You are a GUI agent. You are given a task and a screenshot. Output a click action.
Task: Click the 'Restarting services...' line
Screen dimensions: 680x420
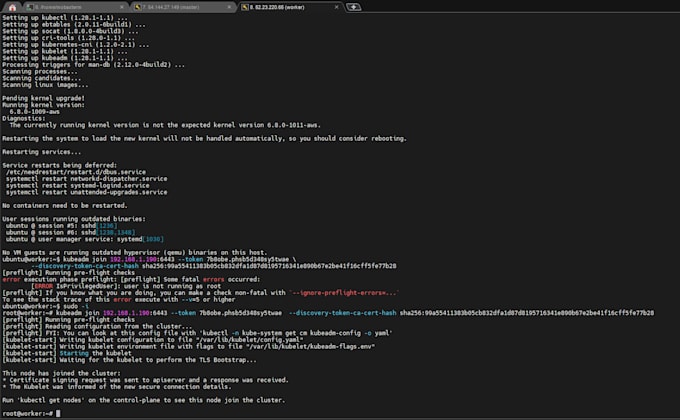41,152
